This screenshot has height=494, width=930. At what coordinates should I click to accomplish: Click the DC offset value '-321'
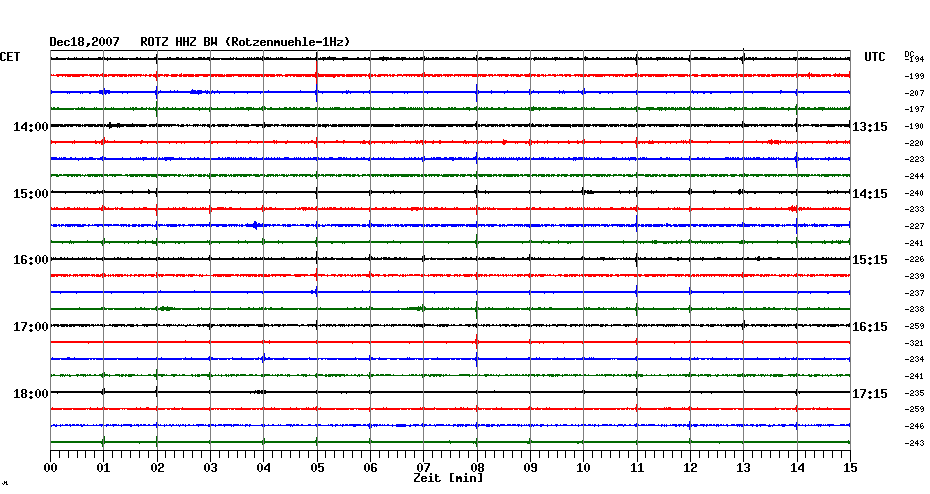tap(915, 343)
